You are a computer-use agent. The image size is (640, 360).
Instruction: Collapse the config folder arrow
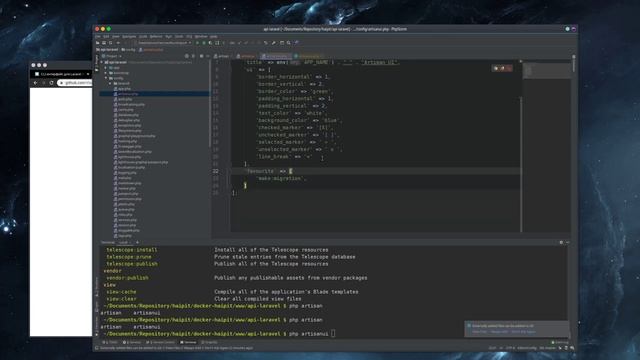point(106,78)
